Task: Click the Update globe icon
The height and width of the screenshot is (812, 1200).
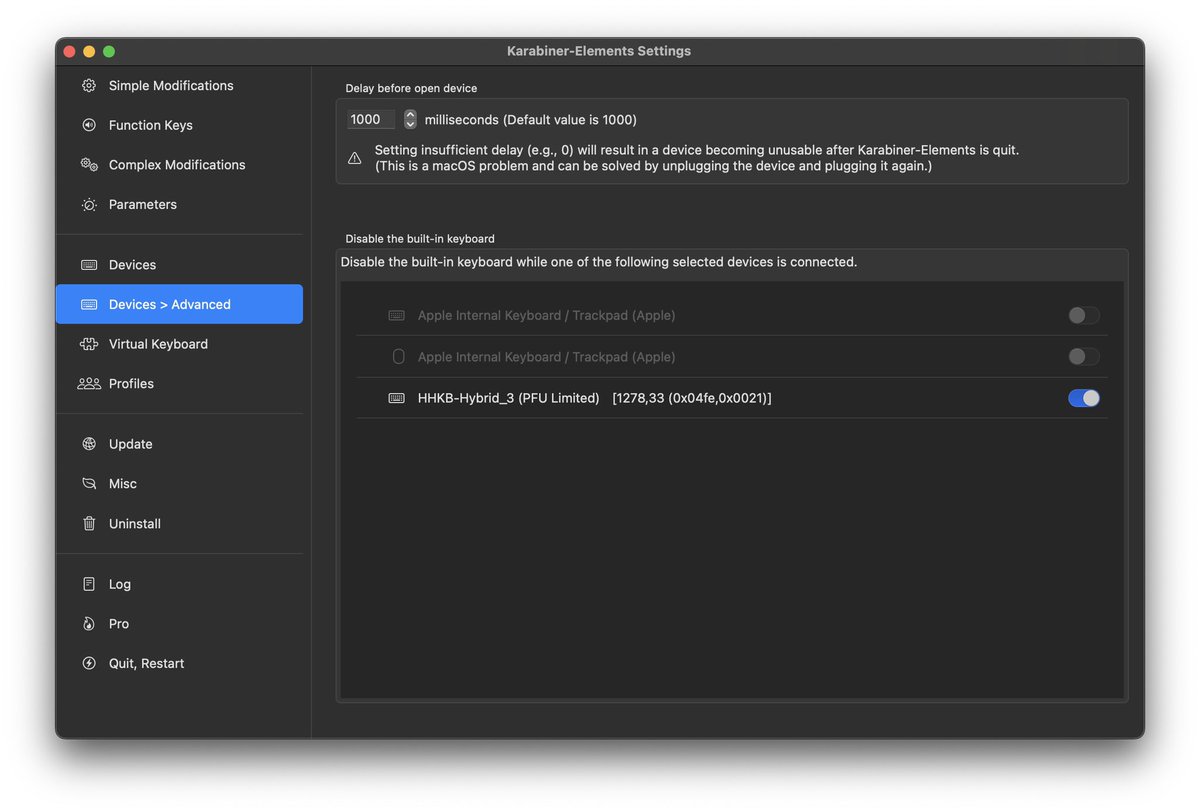Action: coord(89,444)
